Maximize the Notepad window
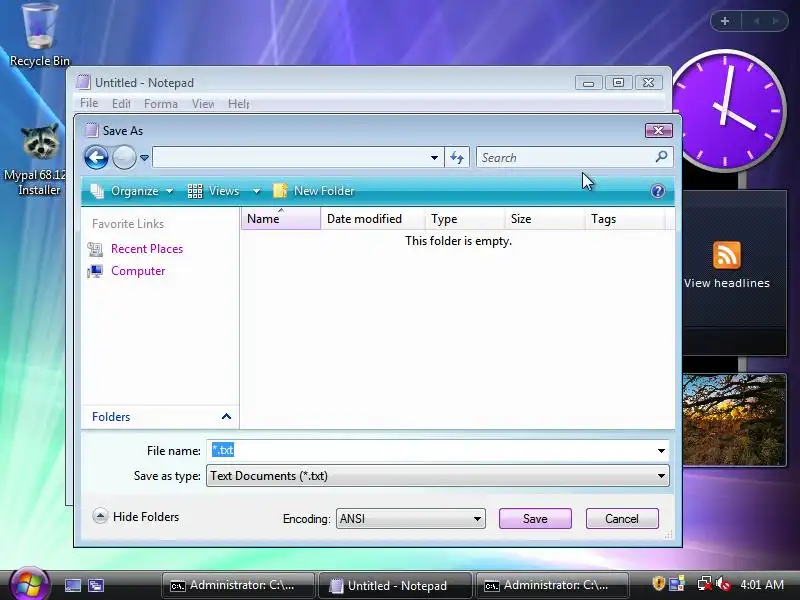The height and width of the screenshot is (600, 800). pyautogui.click(x=618, y=83)
